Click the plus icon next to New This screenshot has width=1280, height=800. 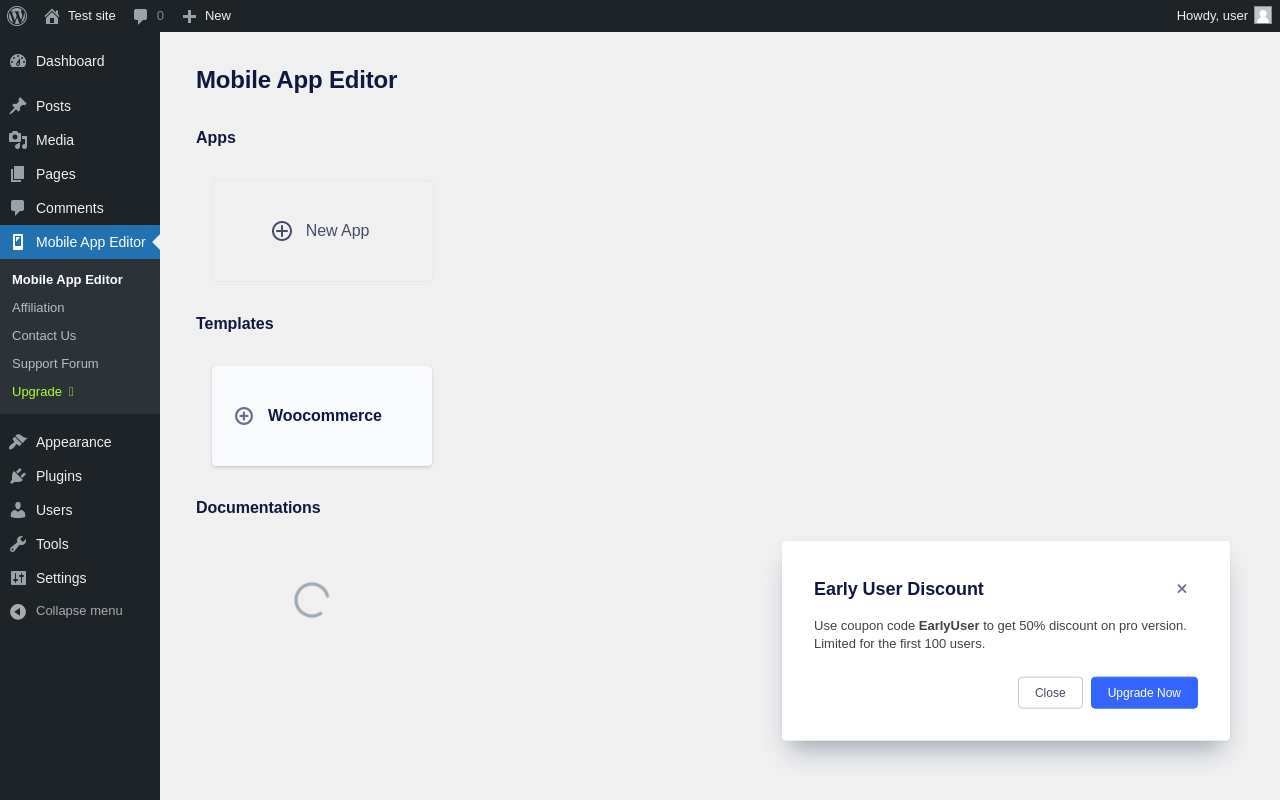point(189,16)
